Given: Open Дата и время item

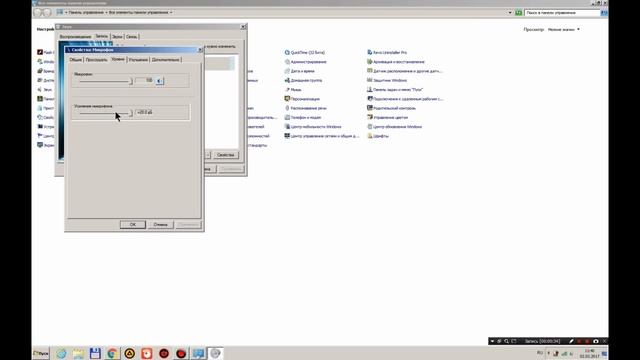Looking at the screenshot, I should coord(299,71).
